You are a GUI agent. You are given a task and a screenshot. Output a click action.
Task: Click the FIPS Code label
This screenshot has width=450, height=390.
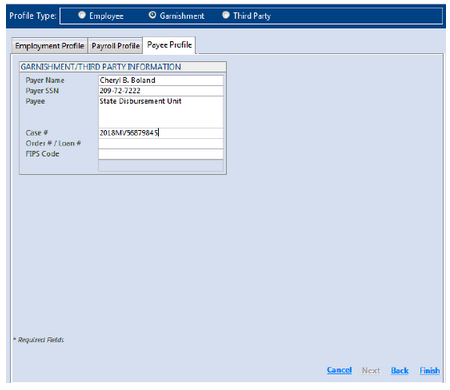click(42, 154)
